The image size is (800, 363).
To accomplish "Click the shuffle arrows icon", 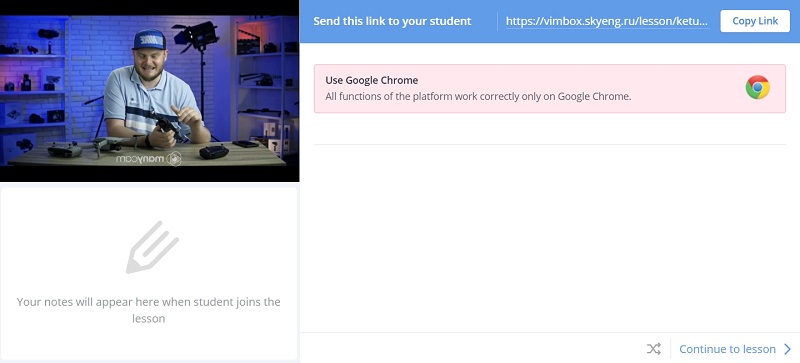I will 654,349.
